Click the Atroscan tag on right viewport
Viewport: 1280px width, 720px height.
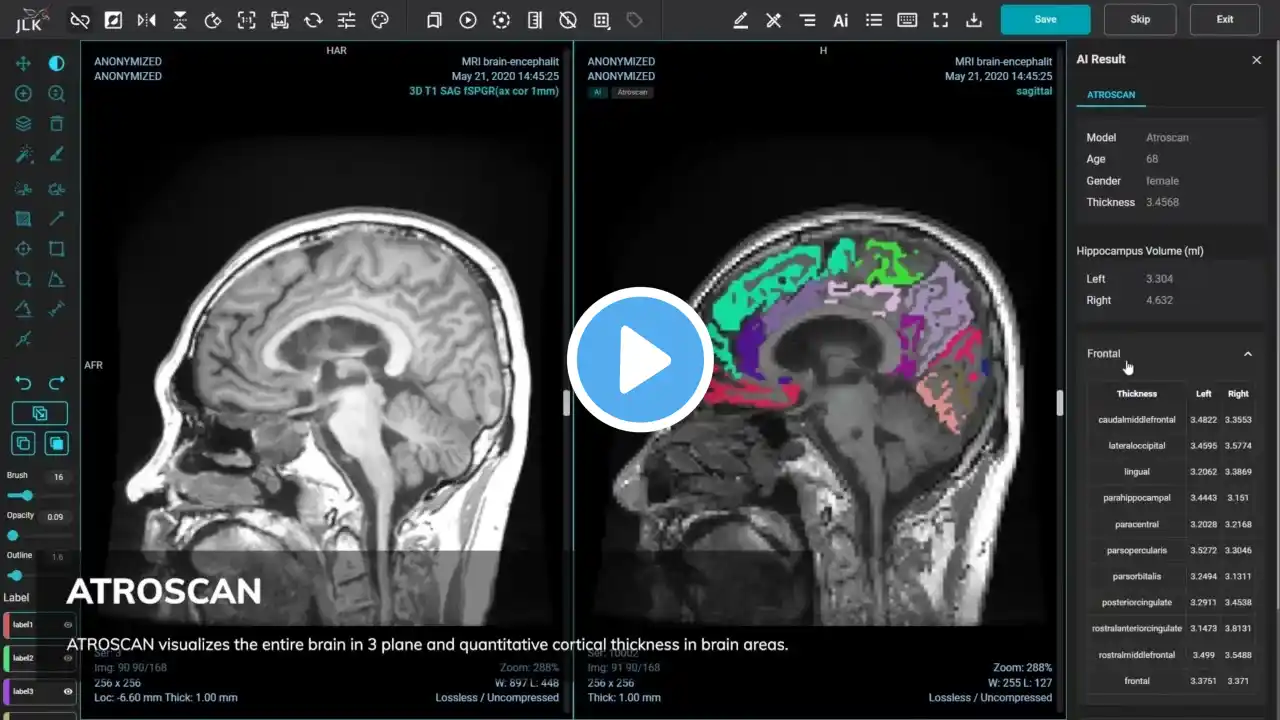tap(632, 92)
